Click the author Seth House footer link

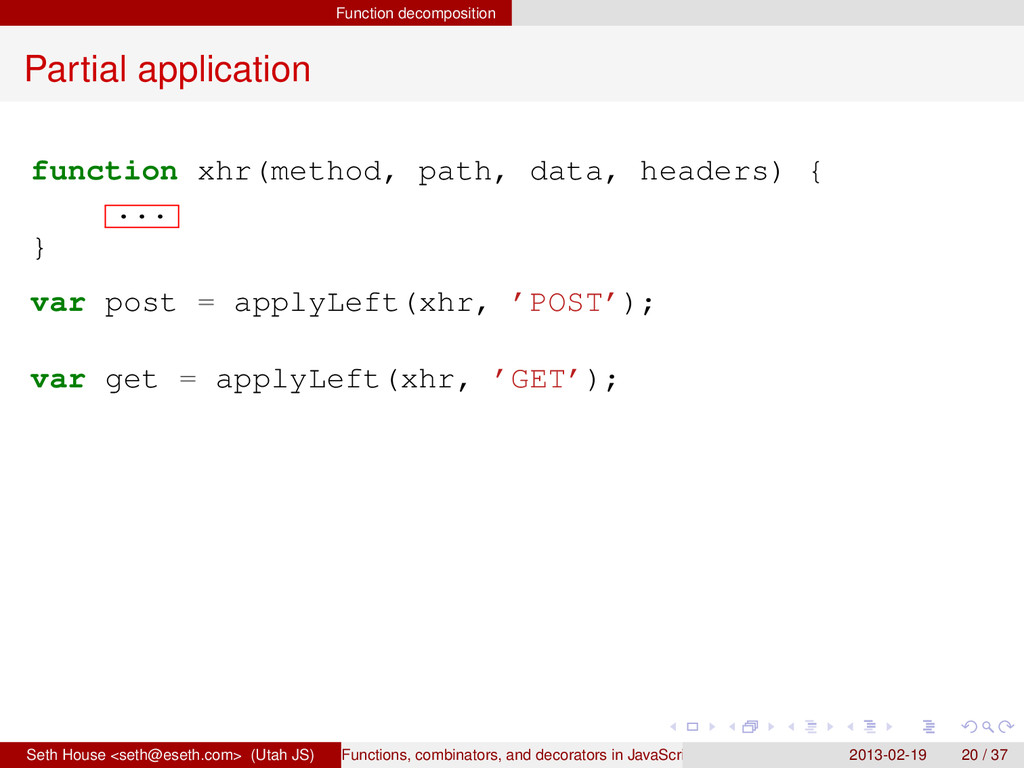click(170, 755)
